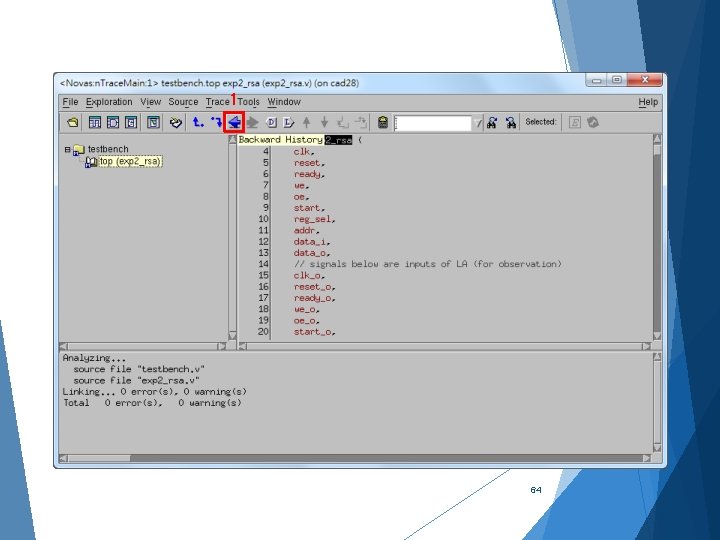Click the drag-and-drop hand icon in toolbar

(x=175, y=123)
